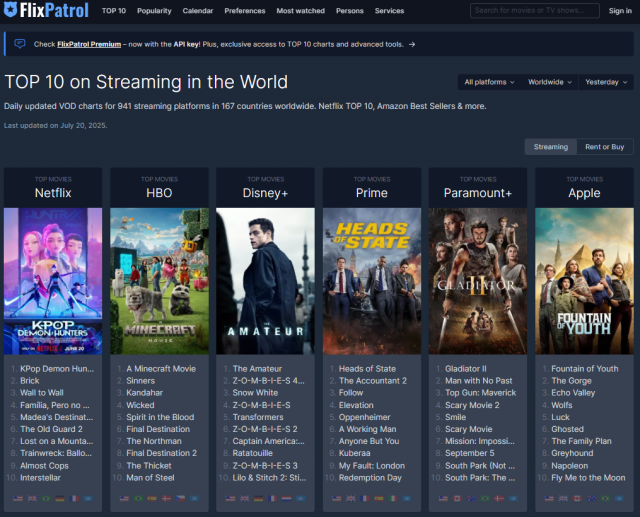Open the Netflix top movies heading
The image size is (640, 517).
coord(53,193)
